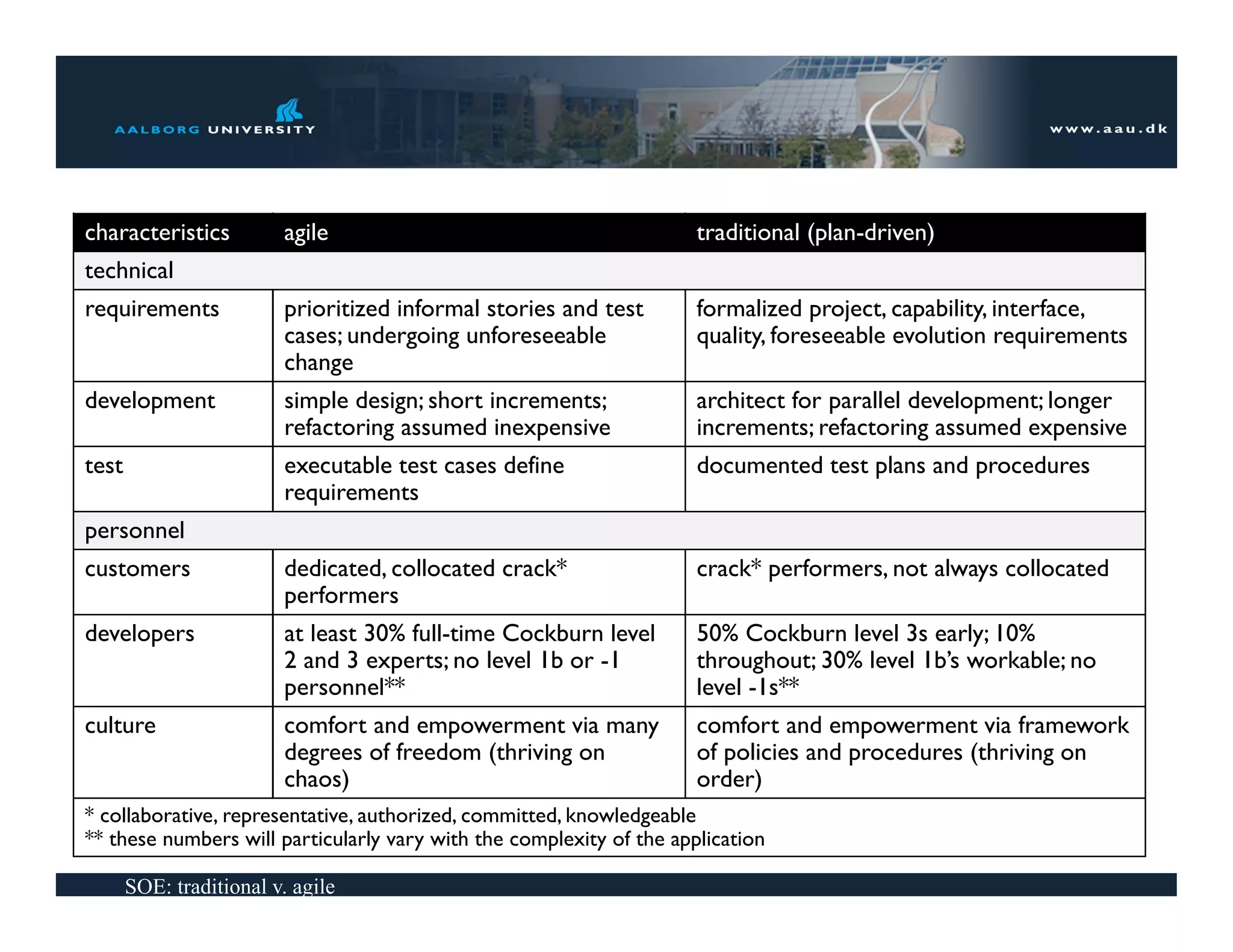Click the 'agile' column header
Image resolution: width=1233 pixels, height=952 pixels.
(306, 233)
